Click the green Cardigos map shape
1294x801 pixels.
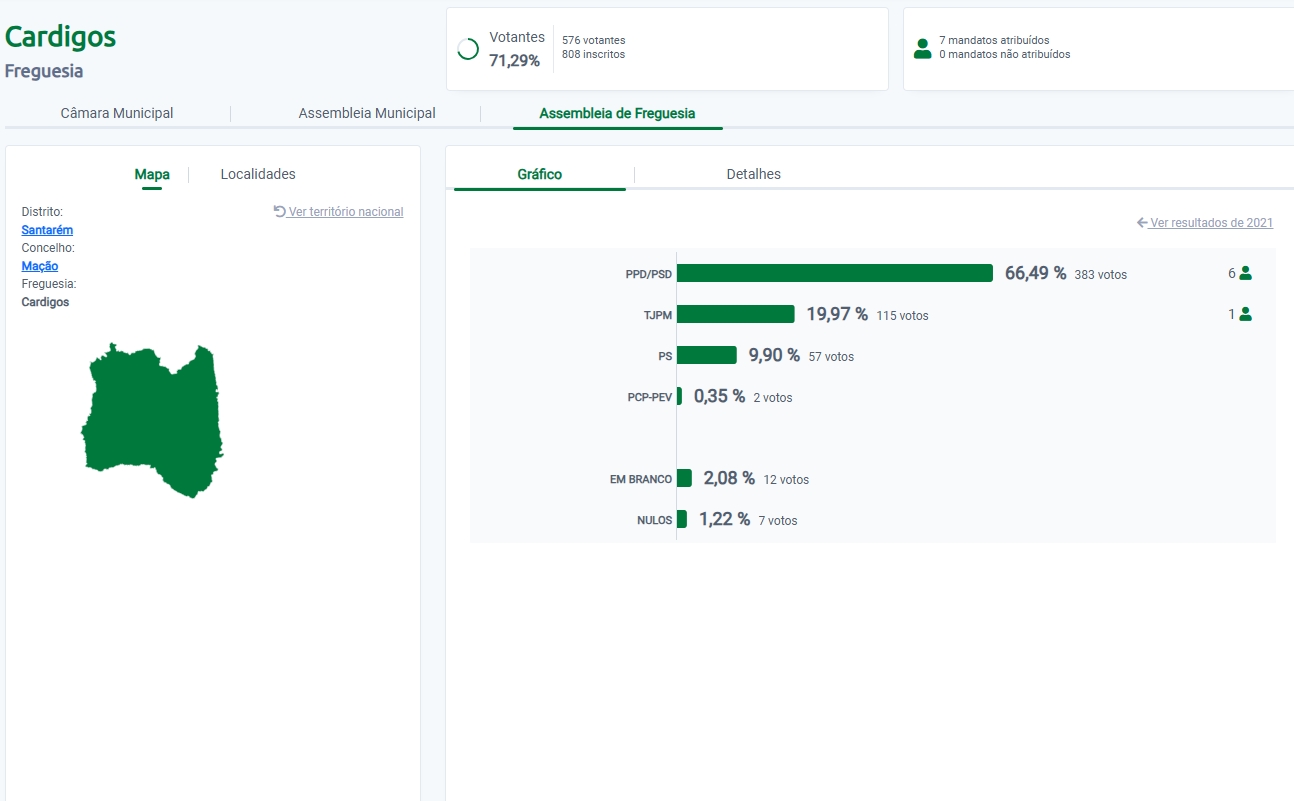pyautogui.click(x=150, y=420)
